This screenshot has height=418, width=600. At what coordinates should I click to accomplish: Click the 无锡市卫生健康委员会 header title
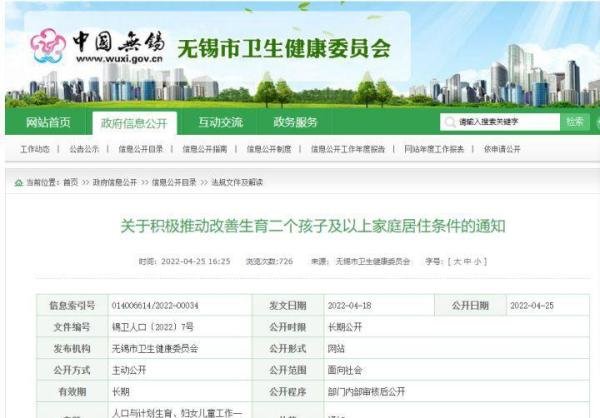[x=284, y=49]
